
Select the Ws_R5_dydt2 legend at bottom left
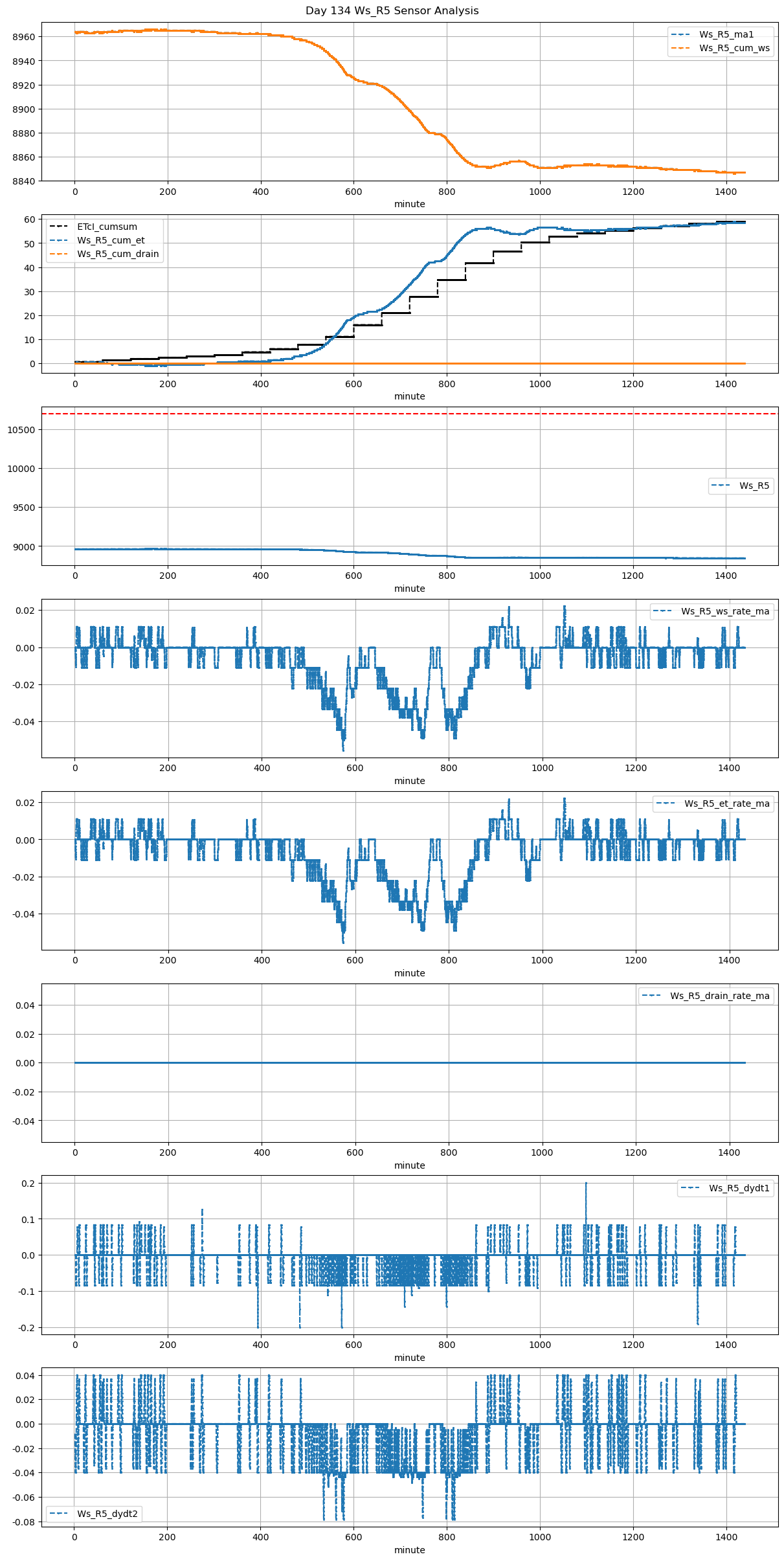tap(107, 1514)
